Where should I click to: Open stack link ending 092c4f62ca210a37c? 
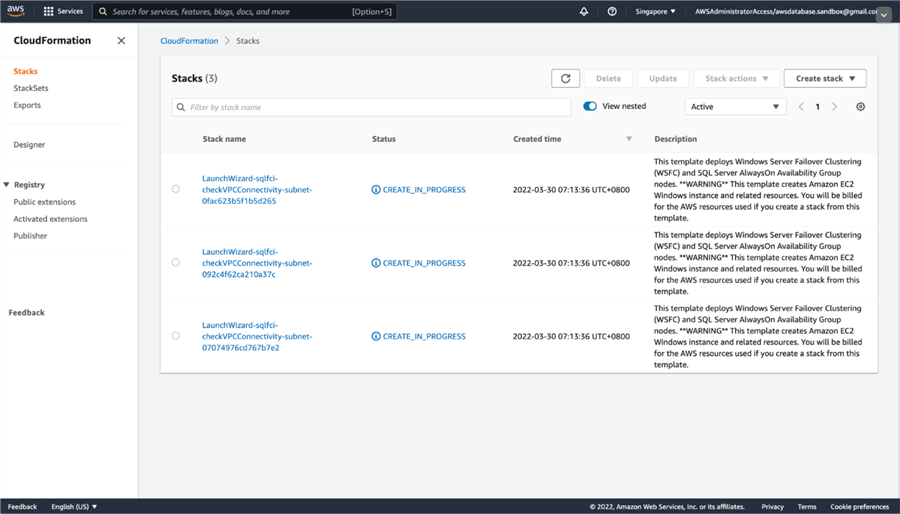point(257,263)
